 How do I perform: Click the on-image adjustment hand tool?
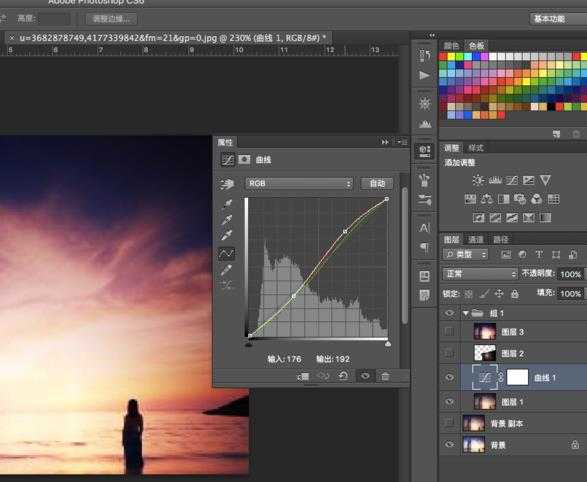click(227, 183)
